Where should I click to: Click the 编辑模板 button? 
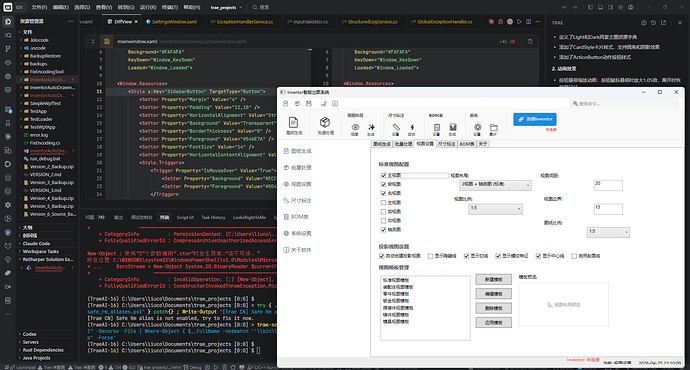click(x=494, y=294)
